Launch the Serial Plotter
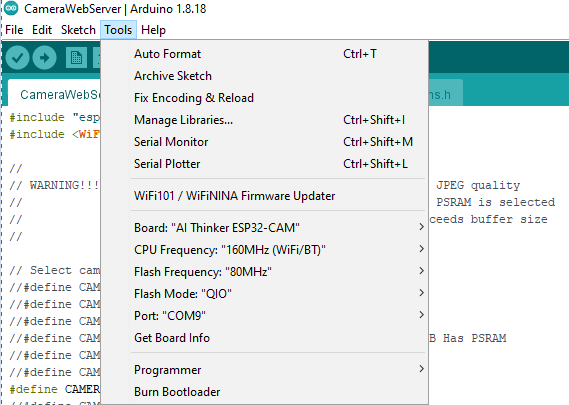The width and height of the screenshot is (569, 405). tap(265, 164)
